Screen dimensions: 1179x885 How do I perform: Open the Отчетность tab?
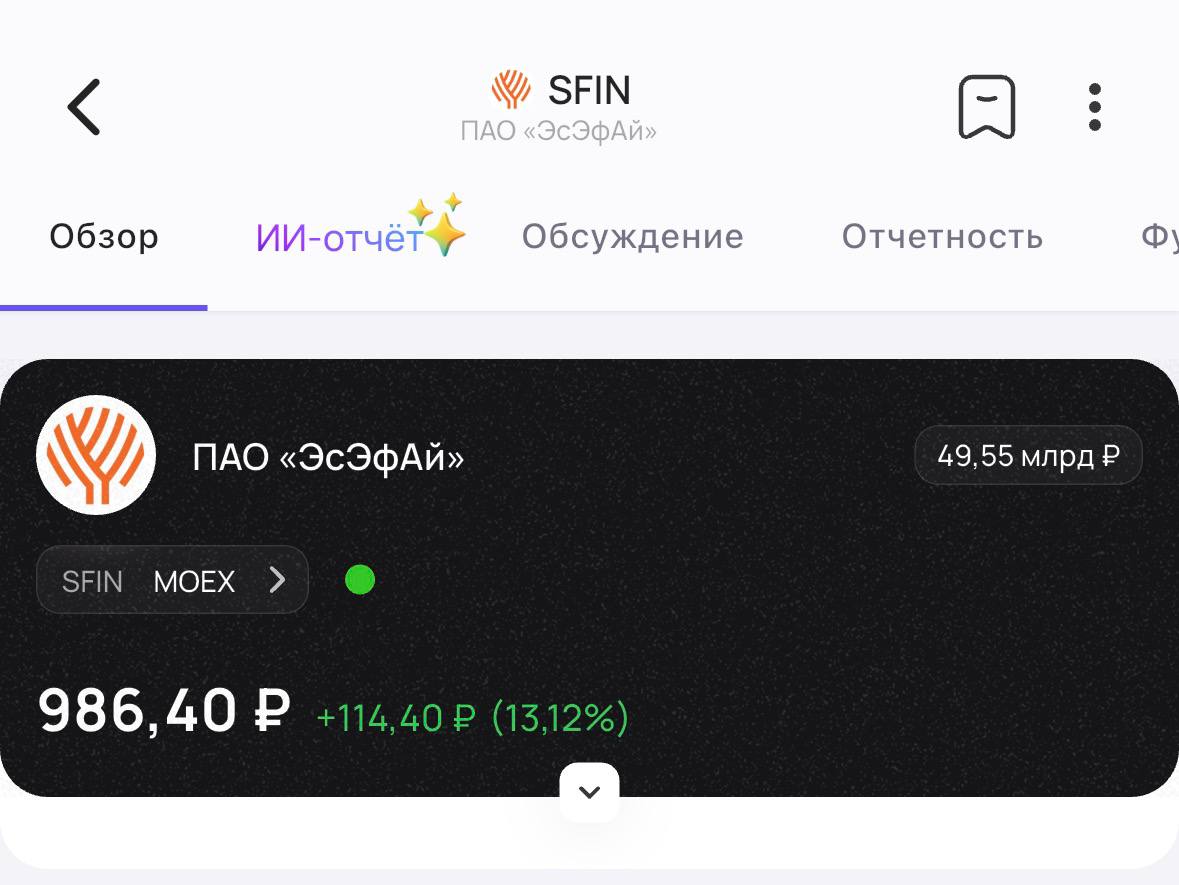(942, 238)
